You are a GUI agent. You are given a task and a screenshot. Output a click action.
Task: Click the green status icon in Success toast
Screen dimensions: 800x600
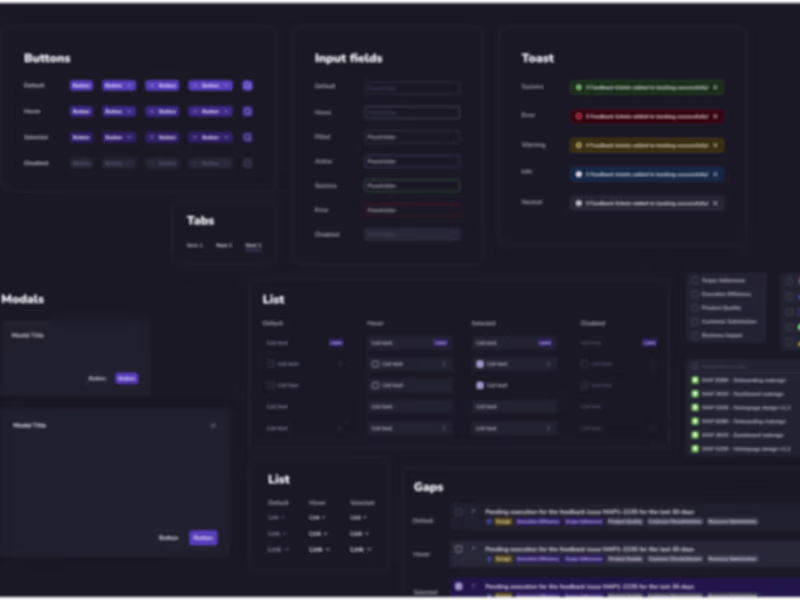point(579,87)
